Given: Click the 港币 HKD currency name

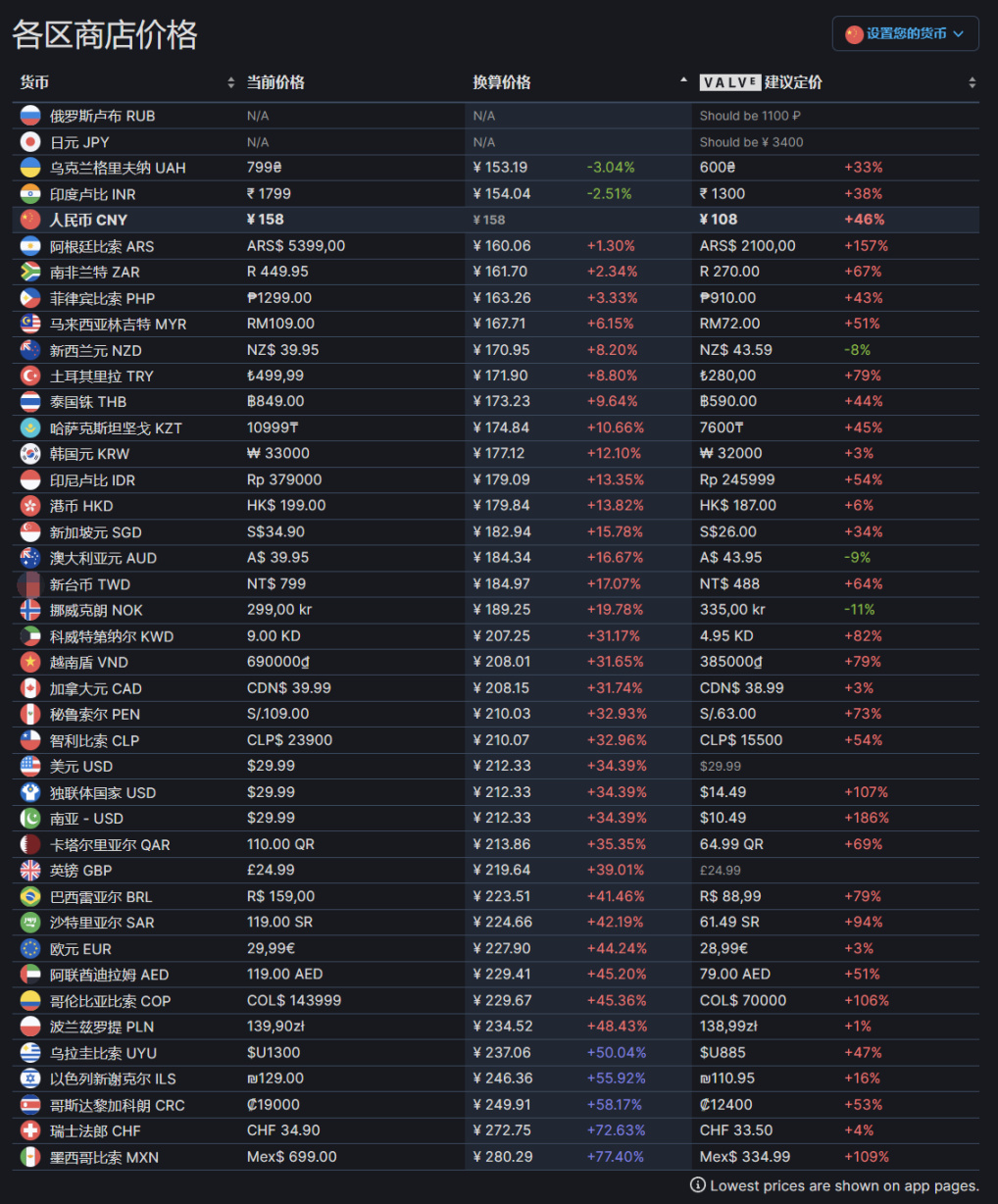Looking at the screenshot, I should point(81,506).
